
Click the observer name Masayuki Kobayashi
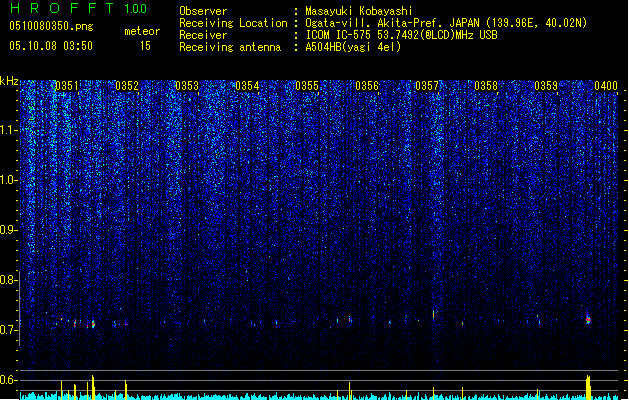pos(358,11)
